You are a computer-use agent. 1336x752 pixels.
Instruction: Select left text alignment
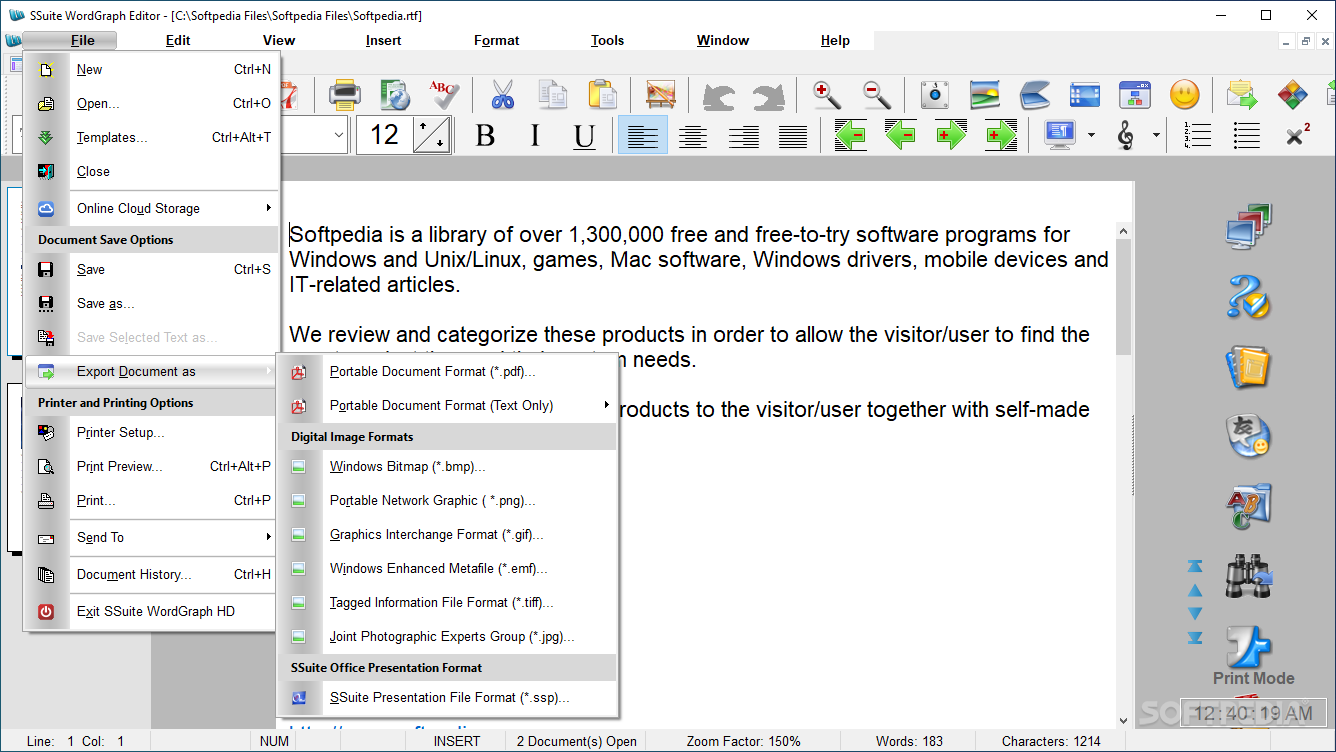[x=643, y=135]
